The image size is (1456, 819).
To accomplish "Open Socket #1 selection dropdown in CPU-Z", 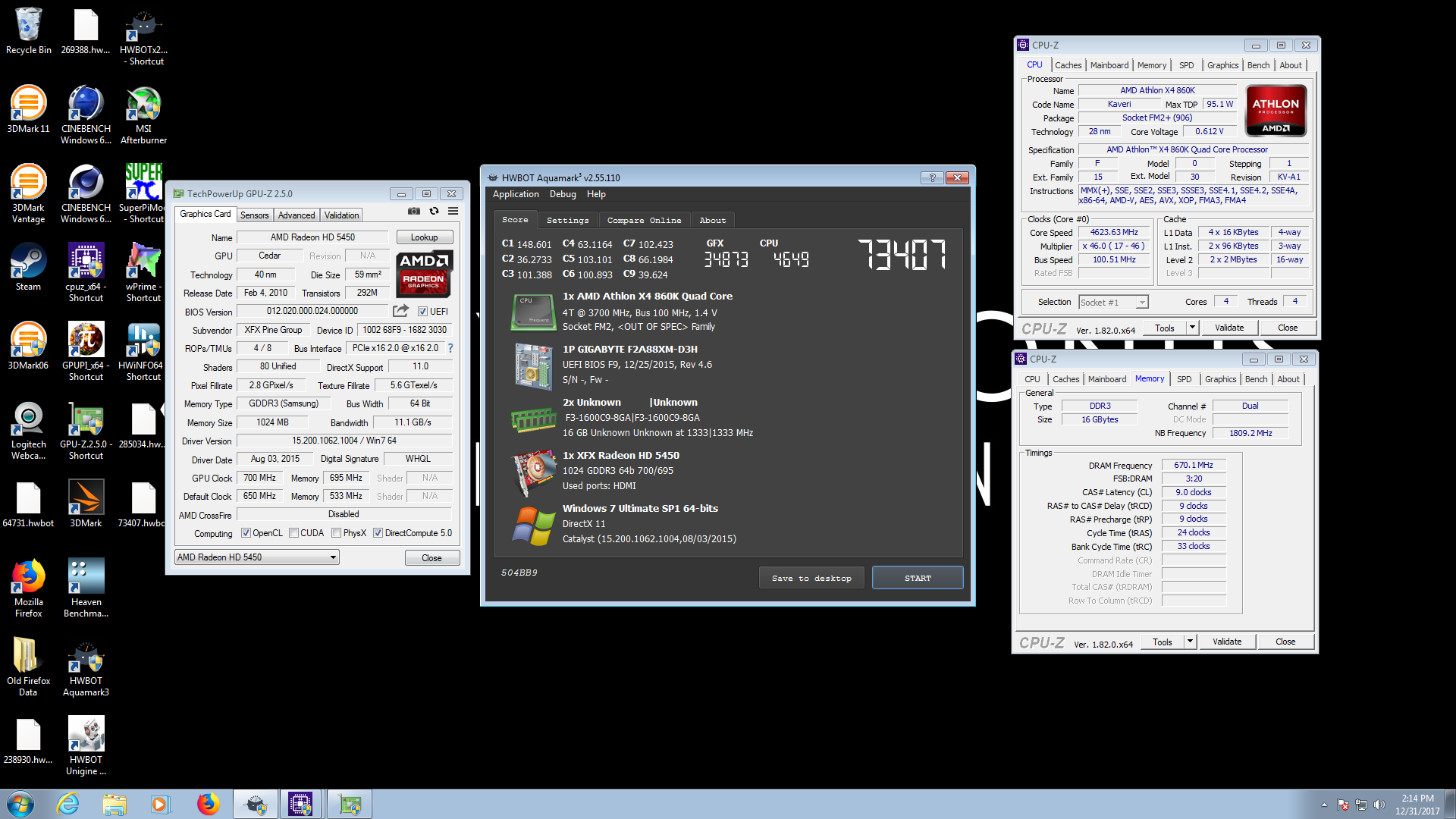I will pos(1113,303).
